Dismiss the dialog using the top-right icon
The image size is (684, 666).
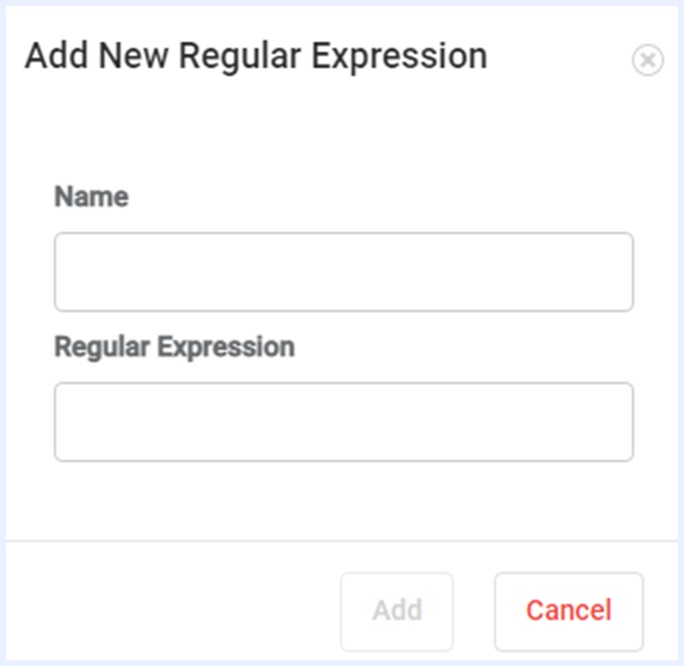tap(647, 61)
